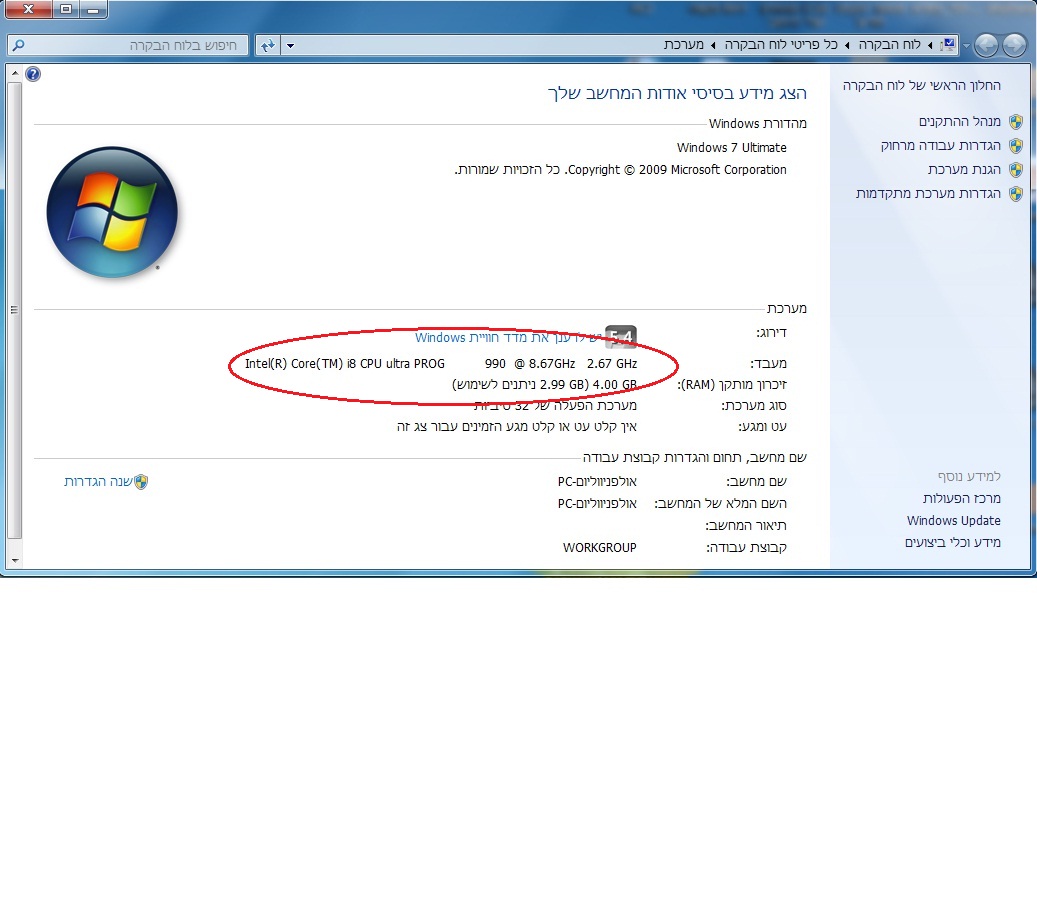The height and width of the screenshot is (908, 1037).
Task: Click the refresh arrows button
Action: (267, 45)
